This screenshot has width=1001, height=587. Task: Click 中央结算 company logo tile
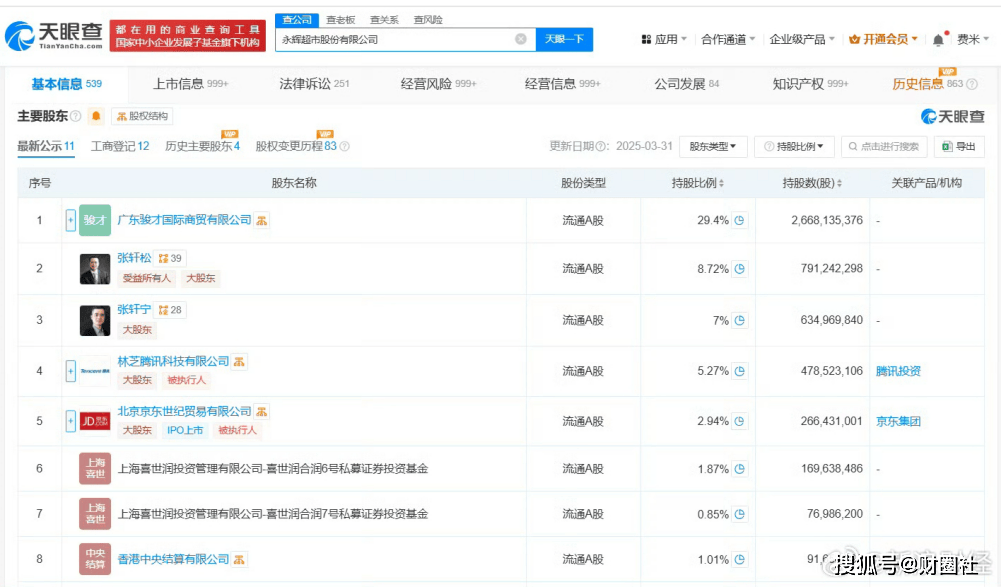[95, 559]
